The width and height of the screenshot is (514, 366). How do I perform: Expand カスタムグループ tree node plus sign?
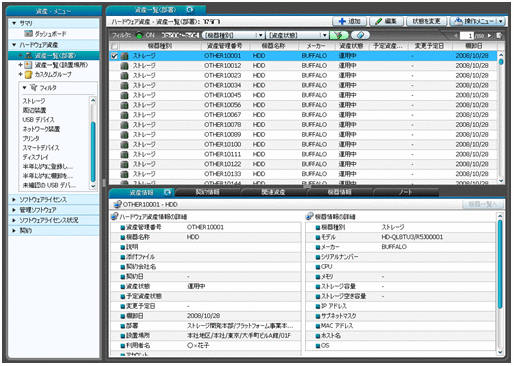tap(21, 74)
